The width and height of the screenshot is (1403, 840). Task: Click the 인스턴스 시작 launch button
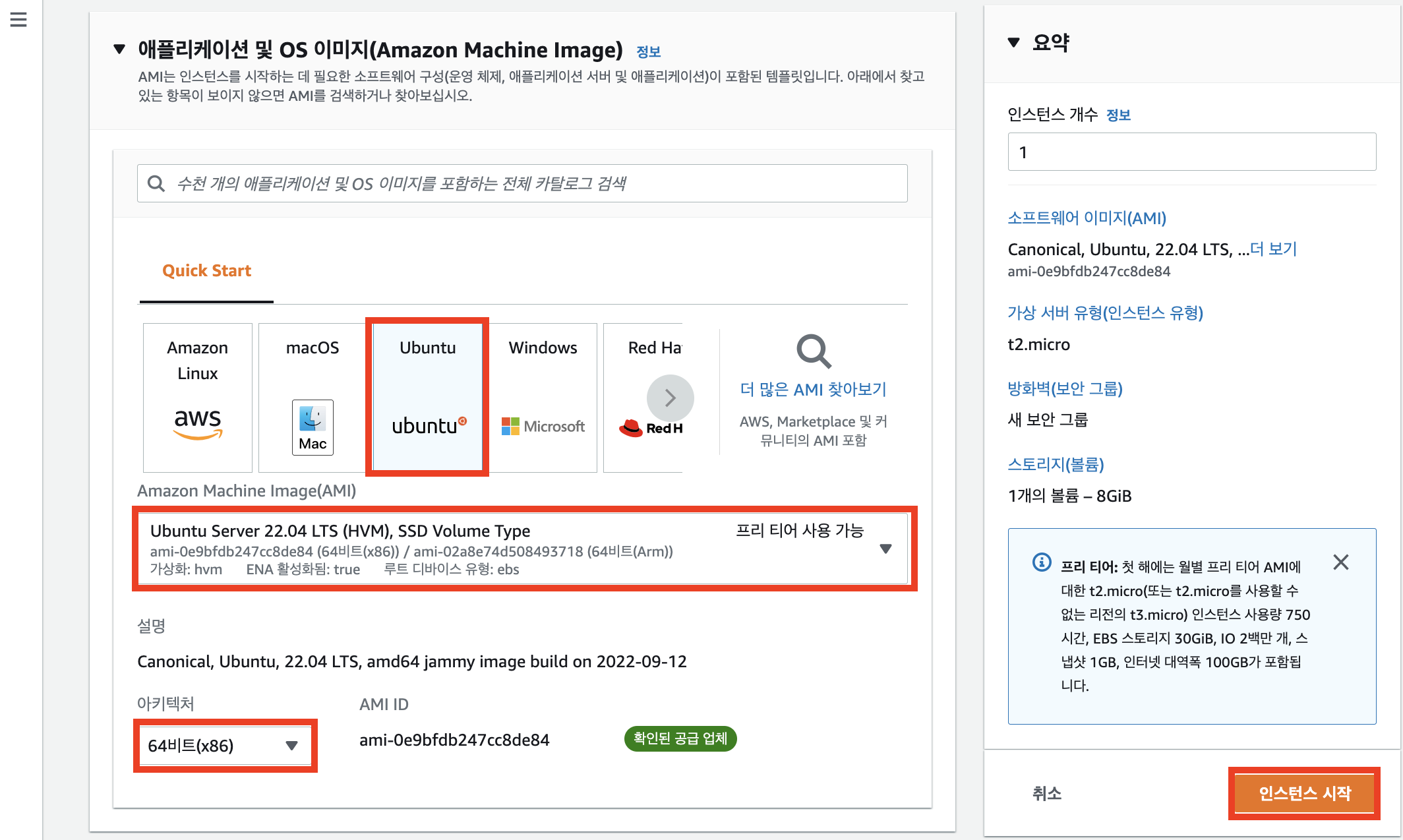1304,793
